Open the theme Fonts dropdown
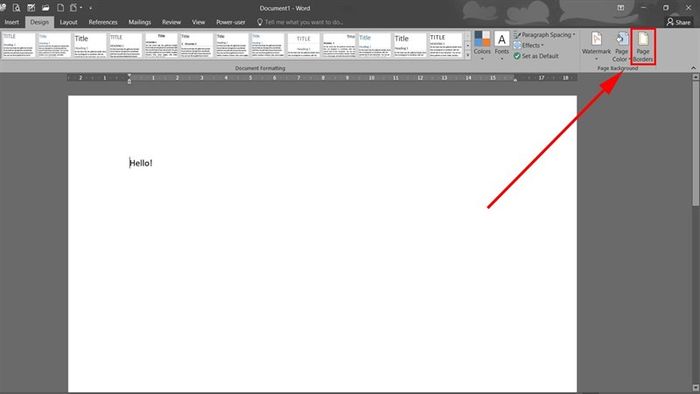The width and height of the screenshot is (700, 394). coord(502,45)
